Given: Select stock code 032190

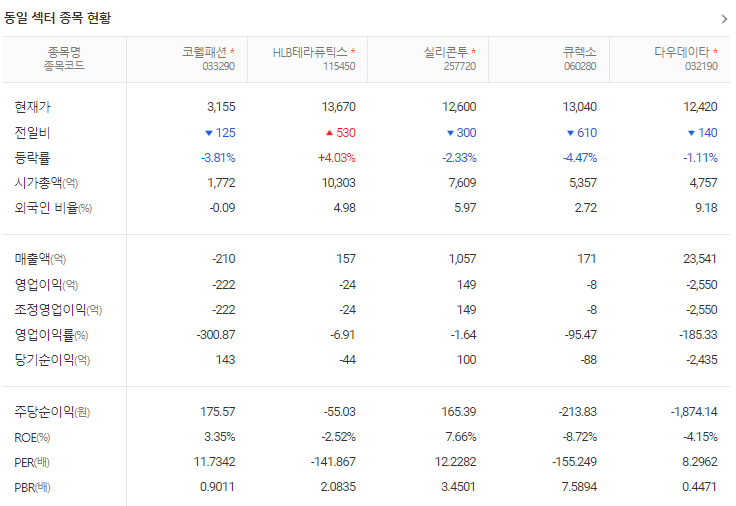Looking at the screenshot, I should click(x=701, y=66).
